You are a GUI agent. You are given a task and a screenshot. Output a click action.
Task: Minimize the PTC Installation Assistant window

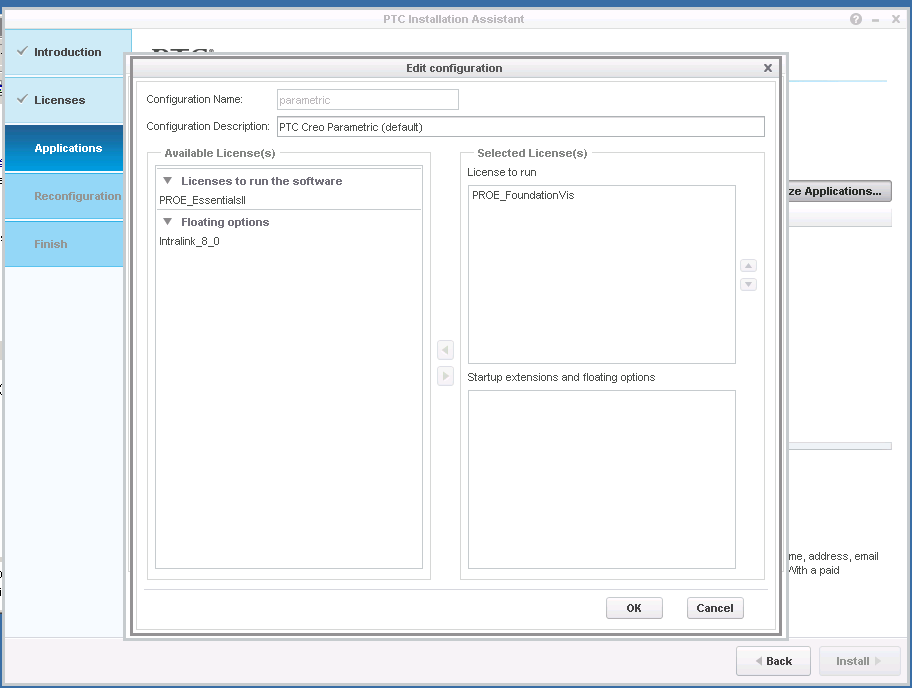coord(875,19)
